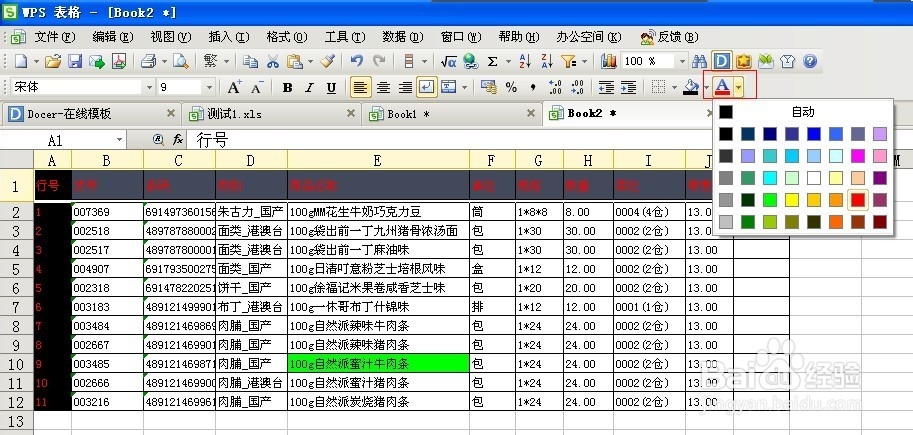Click the Filter funnel icon
The width and height of the screenshot is (913, 435).
click(568, 61)
